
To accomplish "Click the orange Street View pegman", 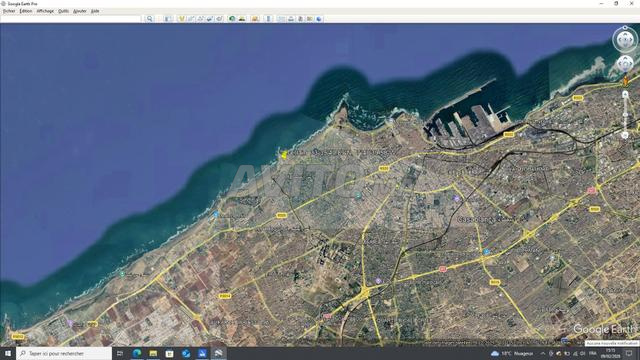I will [625, 81].
